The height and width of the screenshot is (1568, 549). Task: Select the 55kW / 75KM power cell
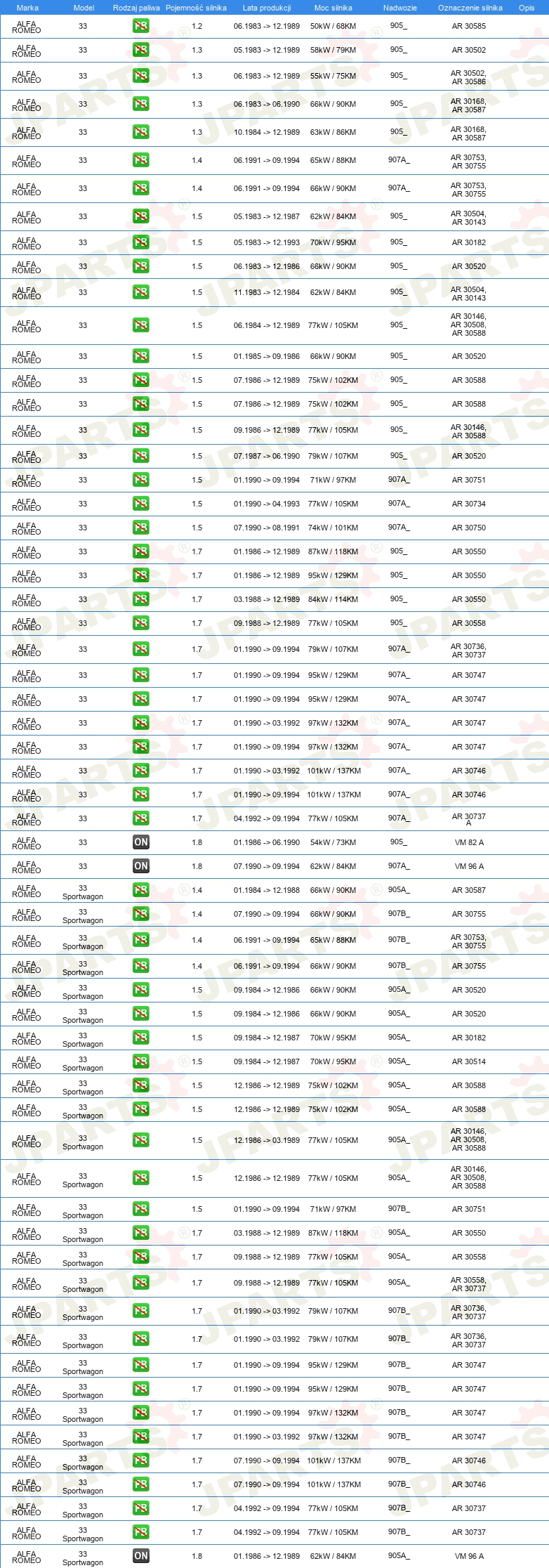click(333, 76)
